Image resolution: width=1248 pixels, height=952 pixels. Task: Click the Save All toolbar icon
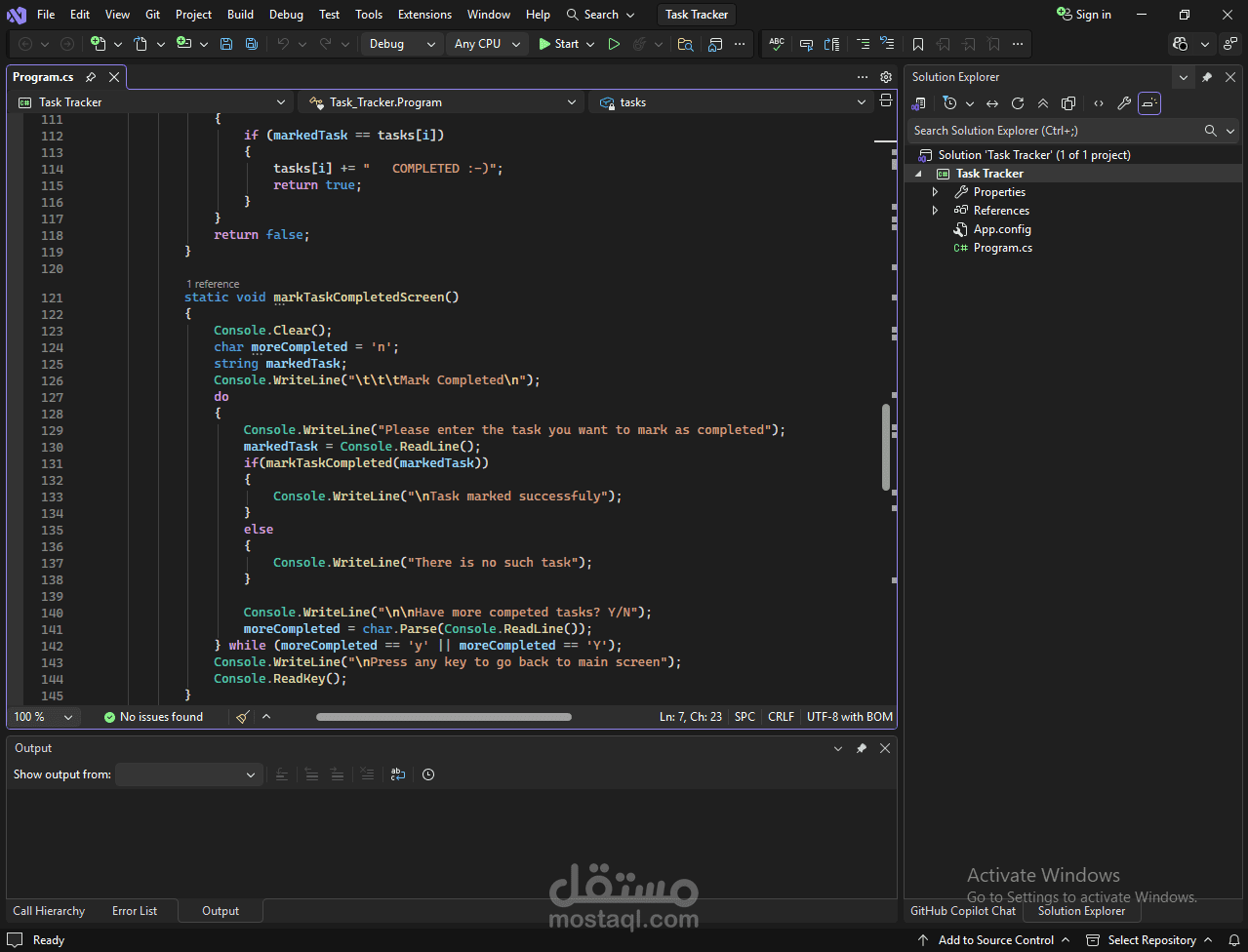pos(252,44)
